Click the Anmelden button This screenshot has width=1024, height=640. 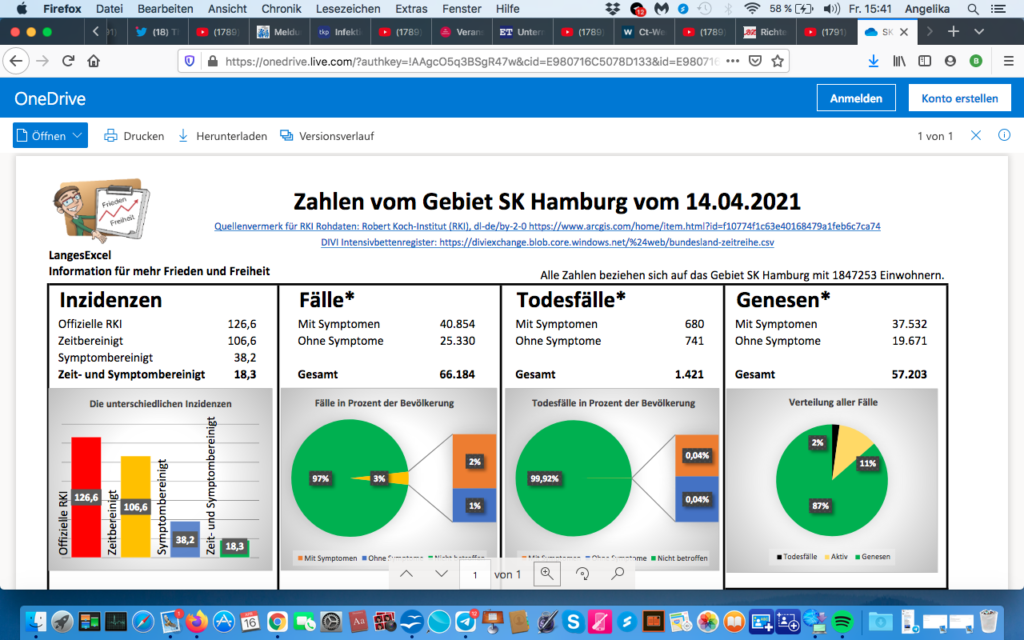(856, 98)
